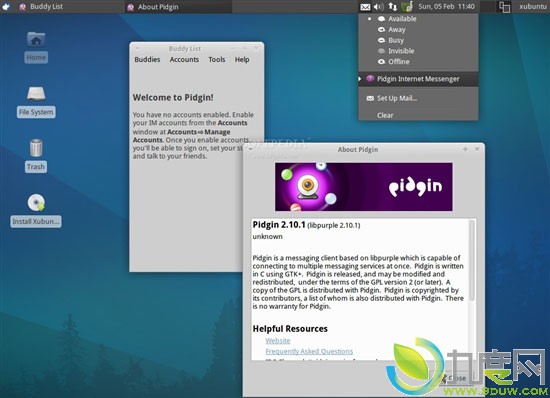Open the applications menu mouse icon

pos(6,7)
